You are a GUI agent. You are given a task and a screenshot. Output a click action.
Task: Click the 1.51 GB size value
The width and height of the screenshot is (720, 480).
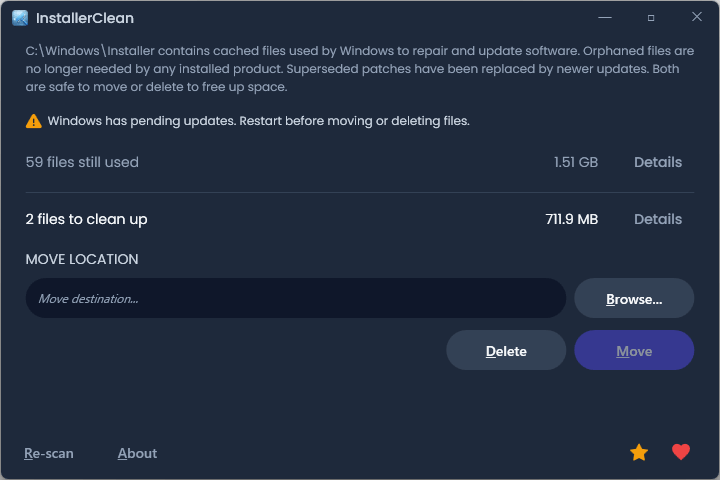pyautogui.click(x=576, y=162)
